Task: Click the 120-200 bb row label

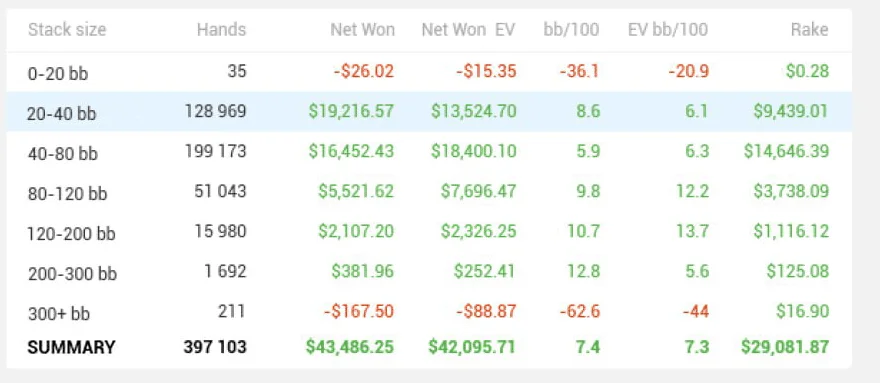Action: point(71,232)
